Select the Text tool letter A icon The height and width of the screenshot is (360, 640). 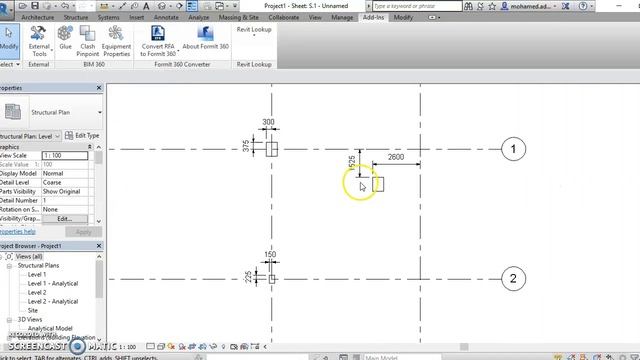[146, 6]
